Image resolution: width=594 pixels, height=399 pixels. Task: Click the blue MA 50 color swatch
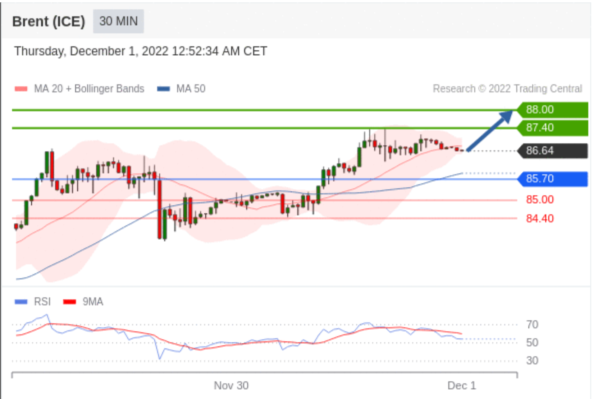tap(164, 89)
